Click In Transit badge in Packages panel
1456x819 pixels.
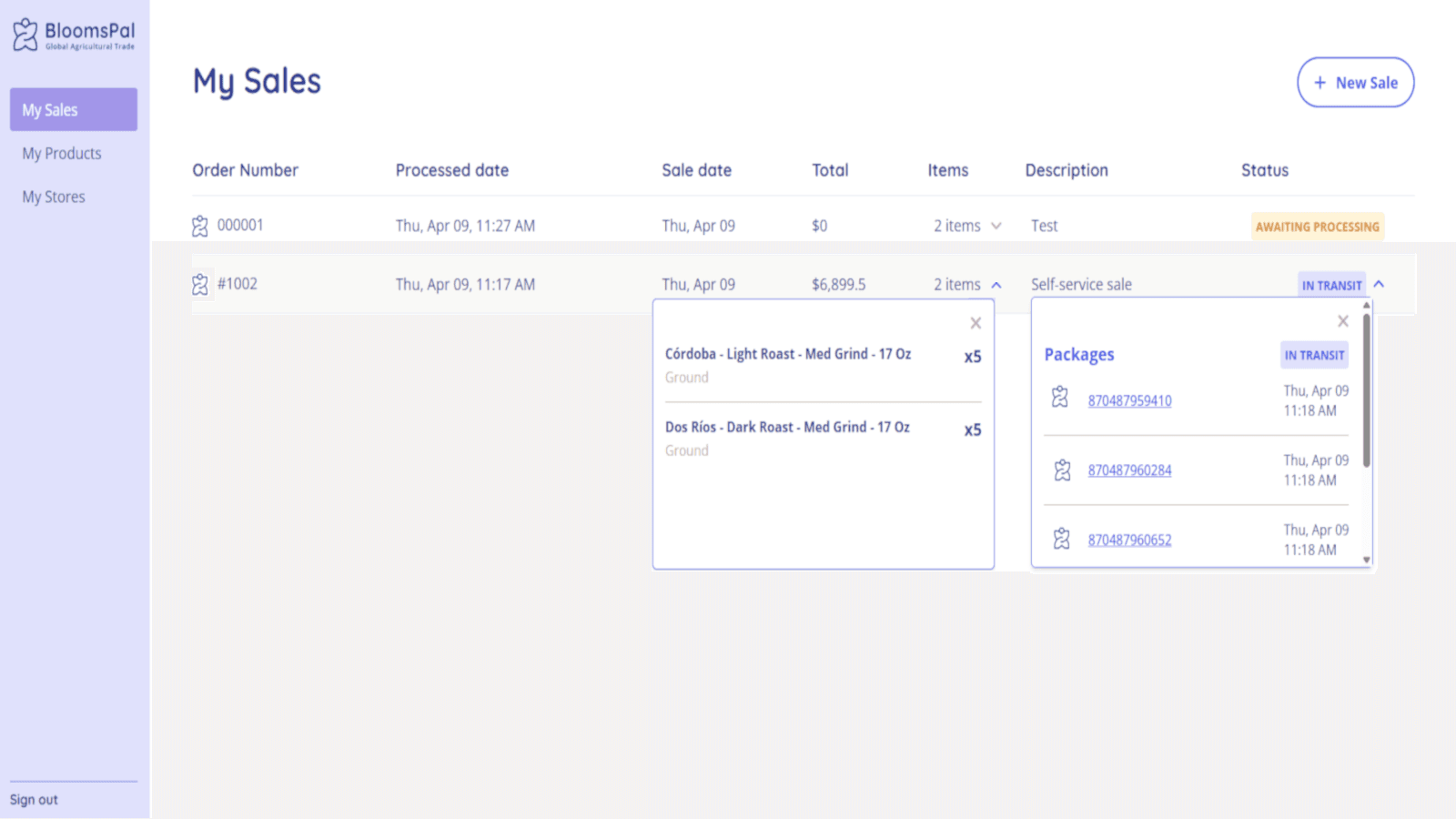(1314, 355)
